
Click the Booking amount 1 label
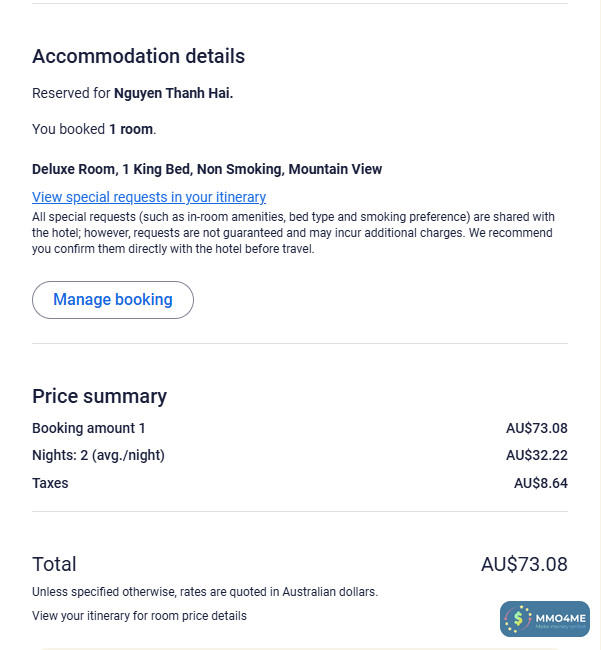click(x=89, y=428)
